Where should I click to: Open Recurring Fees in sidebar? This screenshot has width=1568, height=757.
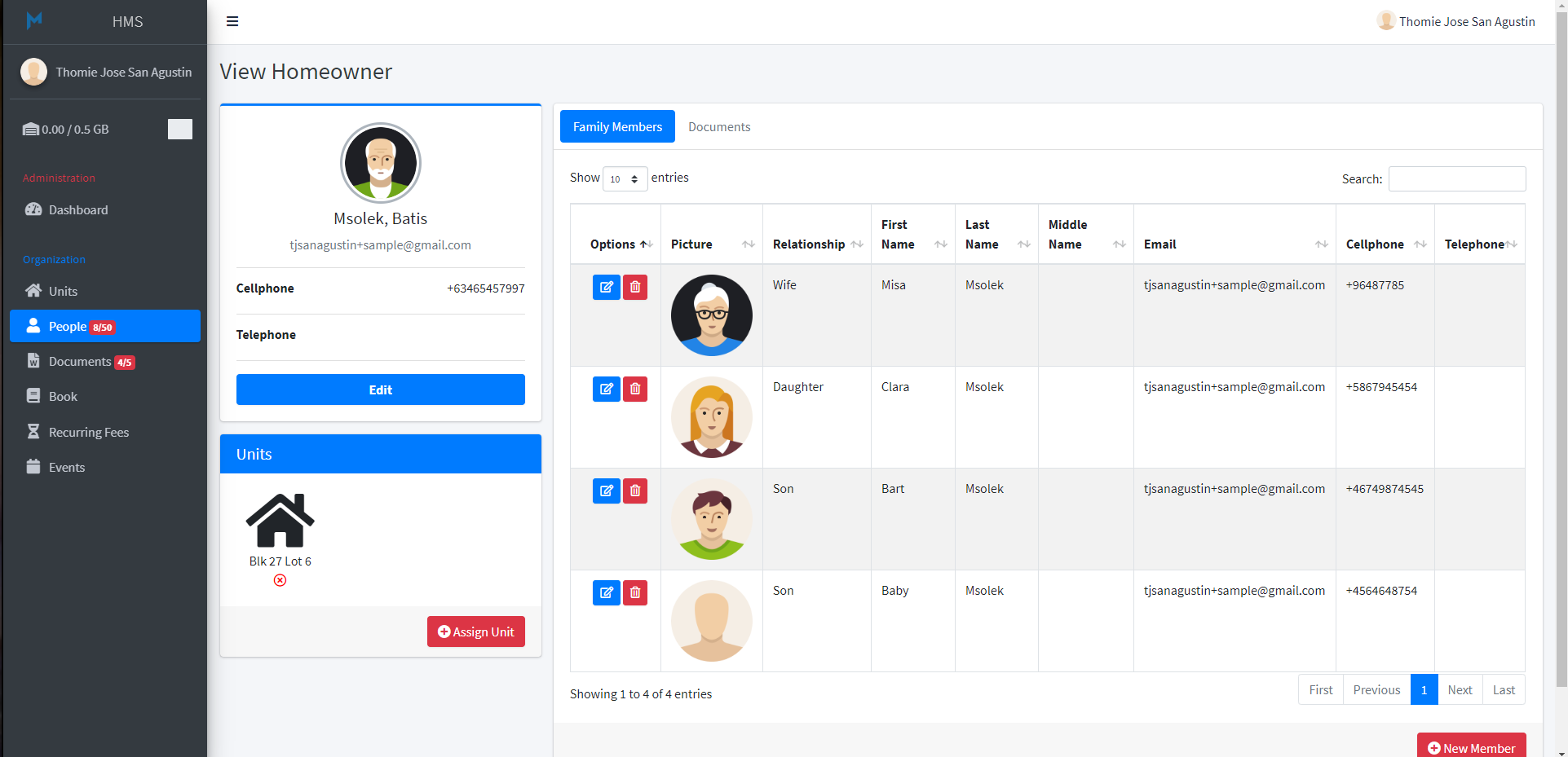pos(88,432)
